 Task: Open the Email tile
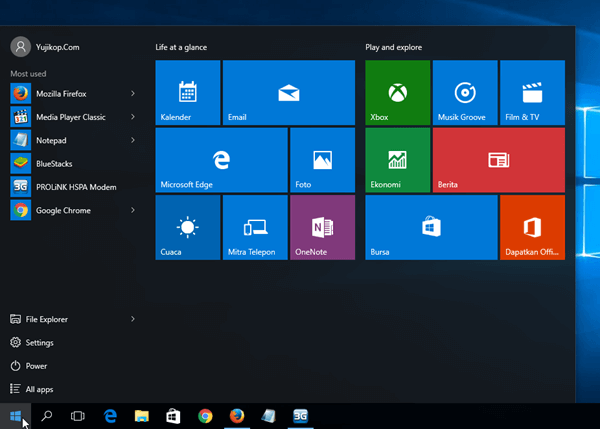point(289,93)
